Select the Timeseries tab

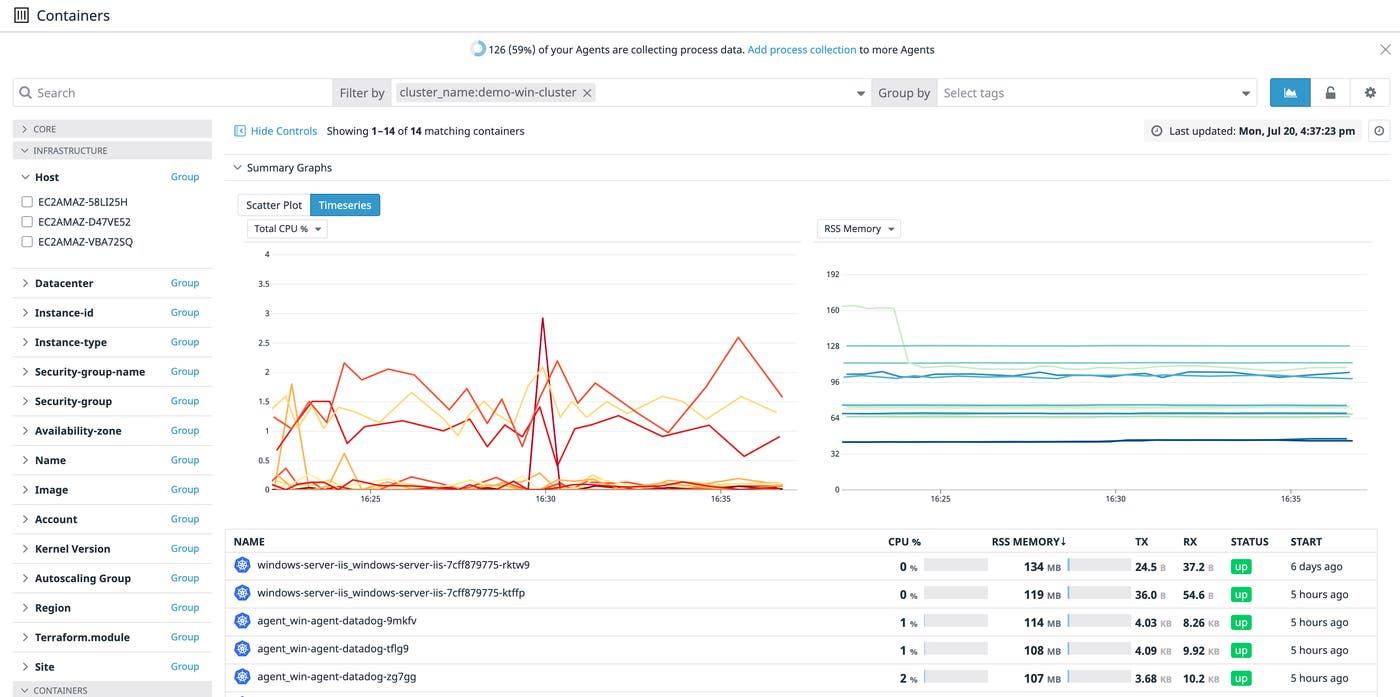point(345,205)
